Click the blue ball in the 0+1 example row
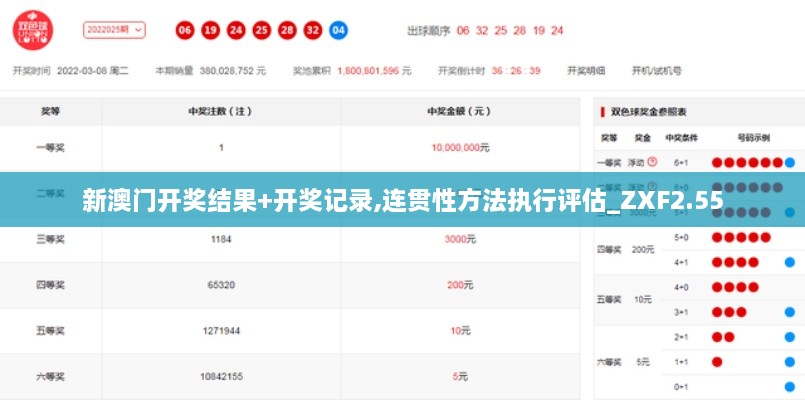The image size is (805, 400). 790,387
